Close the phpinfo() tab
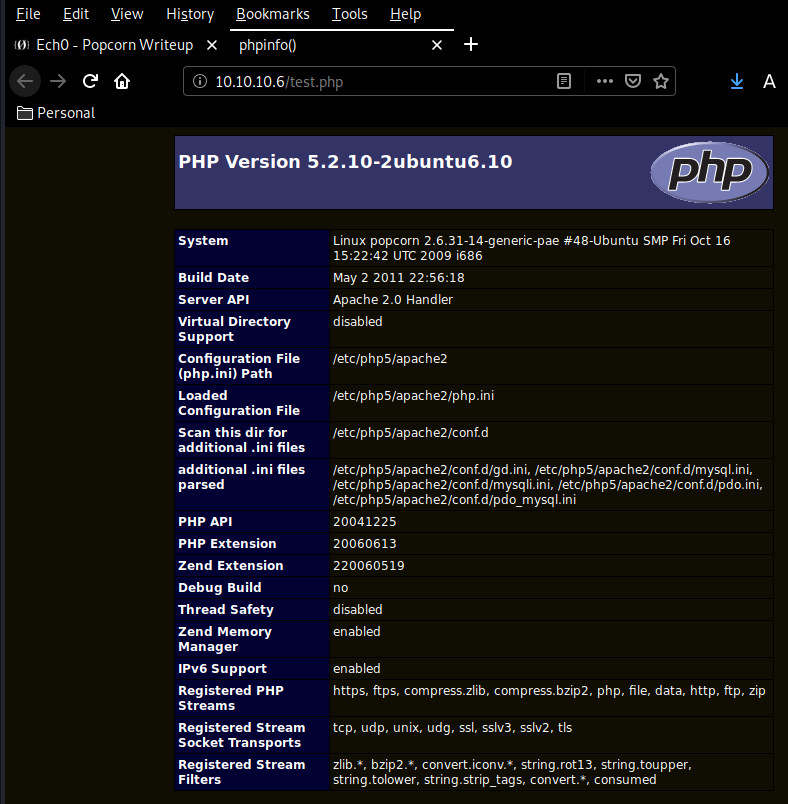788x804 pixels. click(x=436, y=45)
